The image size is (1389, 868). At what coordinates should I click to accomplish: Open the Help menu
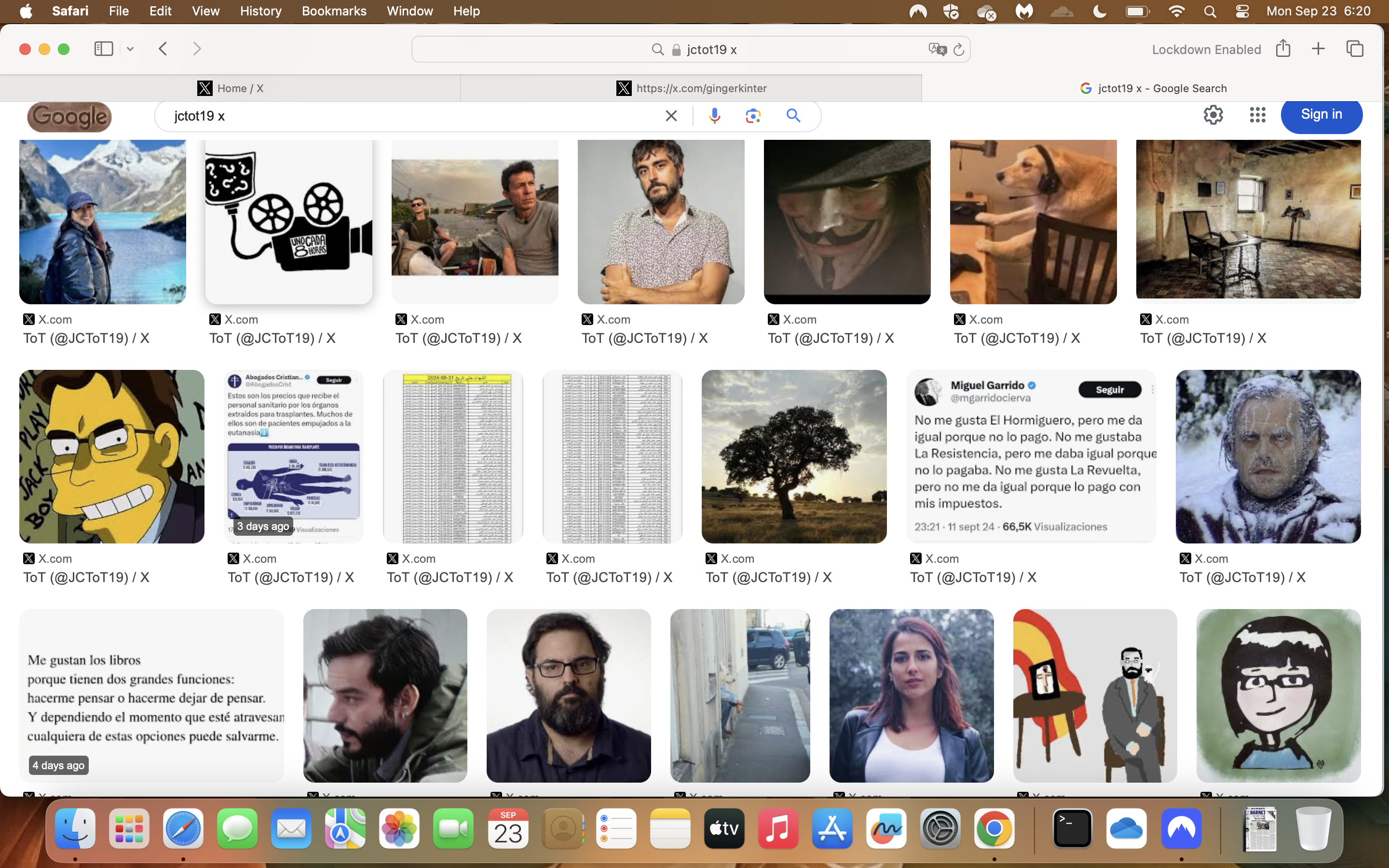[x=466, y=11]
